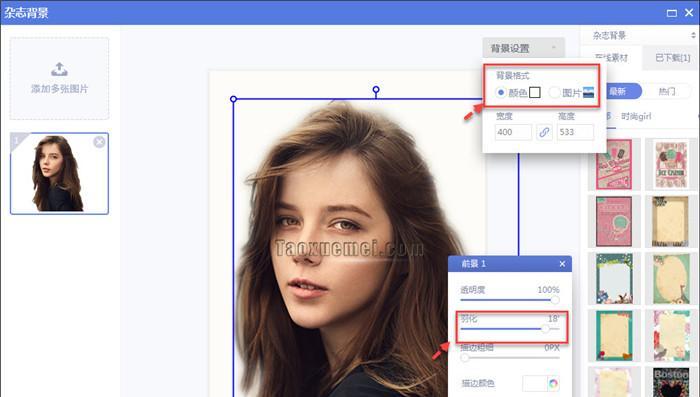Click the 宽度 width input field
700x397 pixels.
pyautogui.click(x=513, y=132)
